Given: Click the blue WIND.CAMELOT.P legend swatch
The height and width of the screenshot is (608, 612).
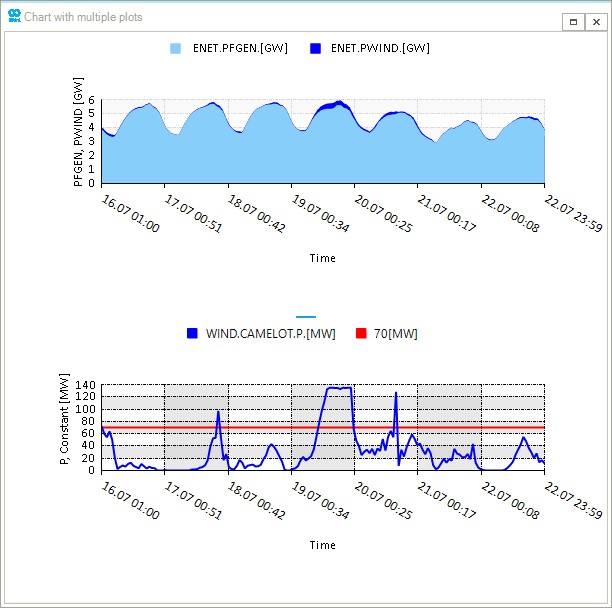Looking at the screenshot, I should [x=192, y=333].
